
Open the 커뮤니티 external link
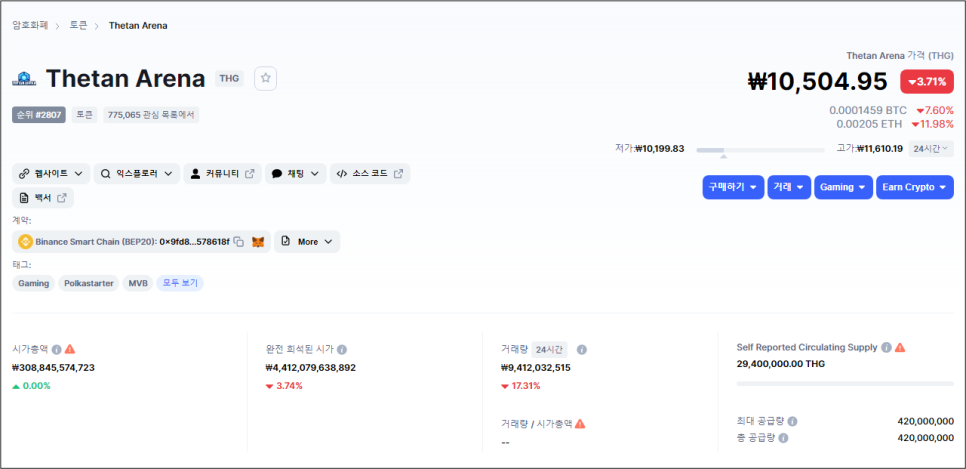[224, 174]
